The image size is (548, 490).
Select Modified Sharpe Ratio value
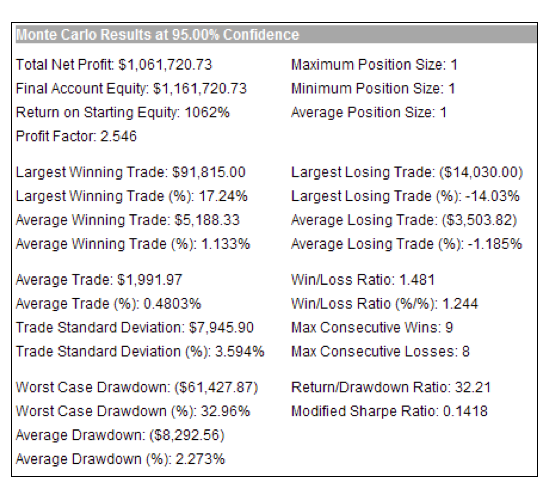tap(465, 411)
